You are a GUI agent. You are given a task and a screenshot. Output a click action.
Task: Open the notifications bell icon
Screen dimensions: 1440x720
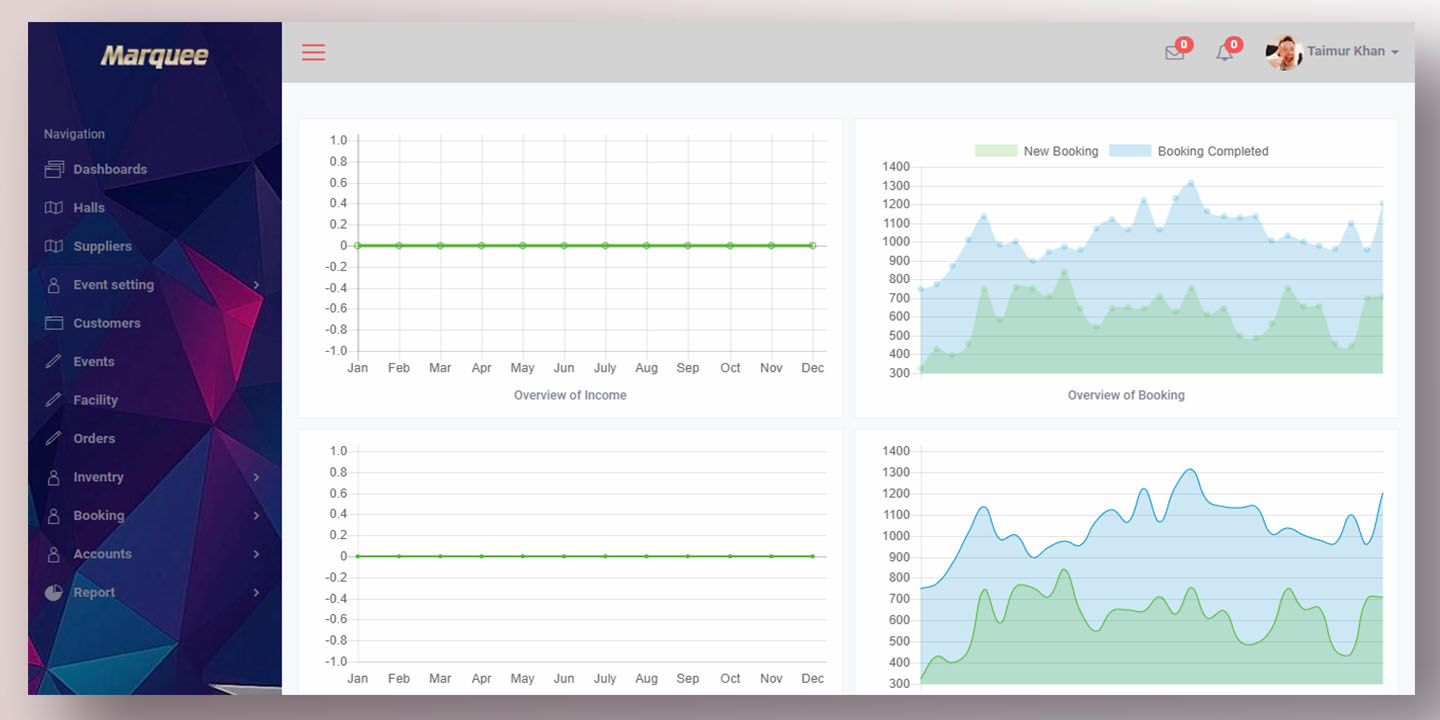click(x=1224, y=53)
